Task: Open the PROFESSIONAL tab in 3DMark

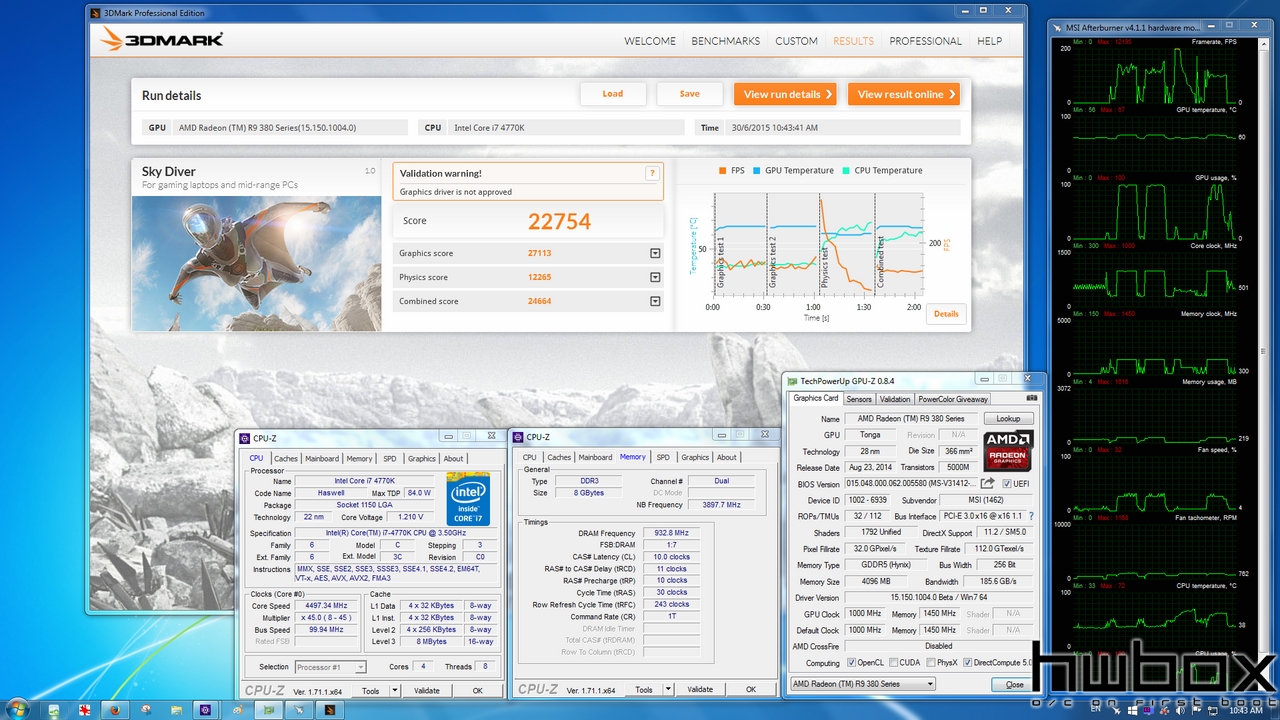Action: point(926,41)
